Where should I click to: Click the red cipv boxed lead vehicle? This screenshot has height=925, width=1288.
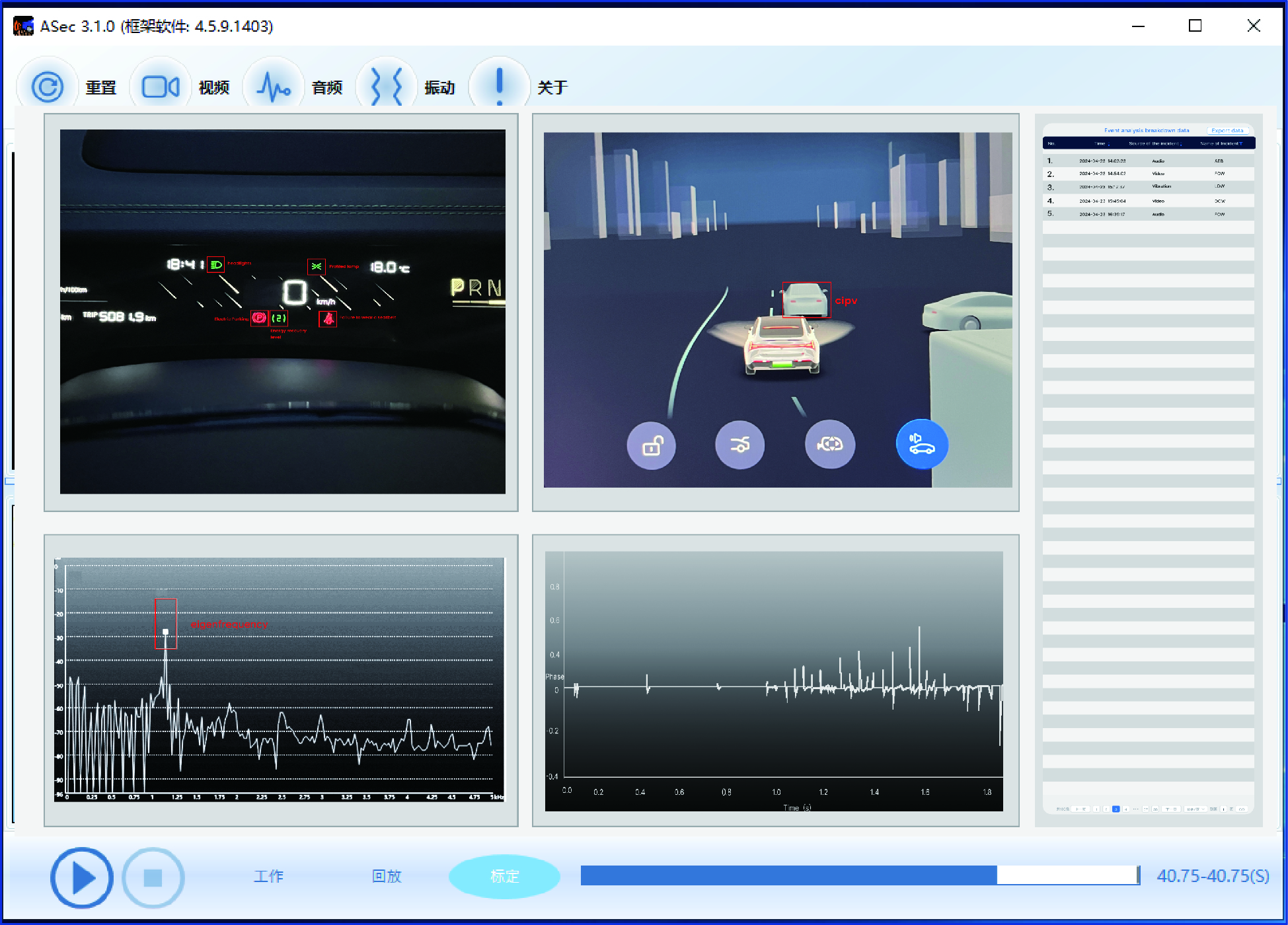[x=806, y=300]
